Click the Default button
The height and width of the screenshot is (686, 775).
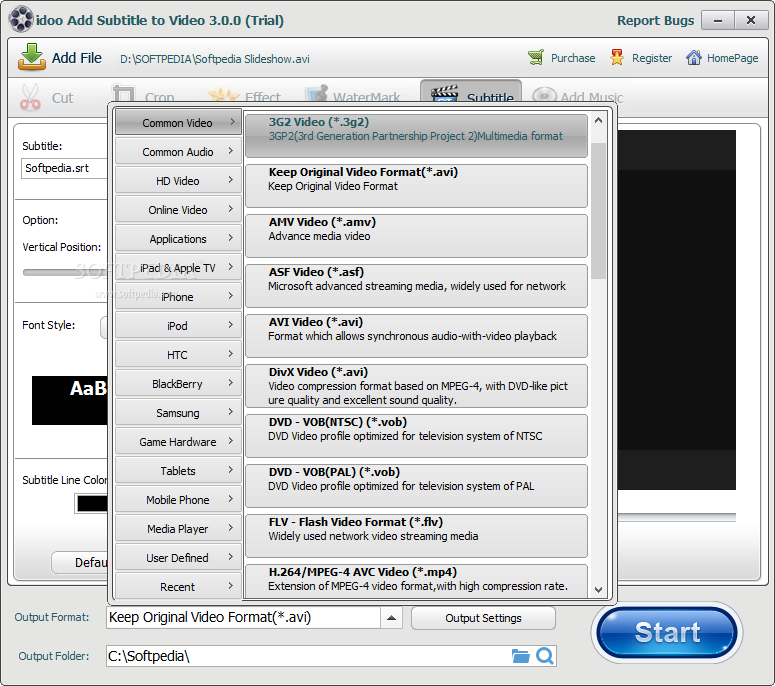coord(80,562)
